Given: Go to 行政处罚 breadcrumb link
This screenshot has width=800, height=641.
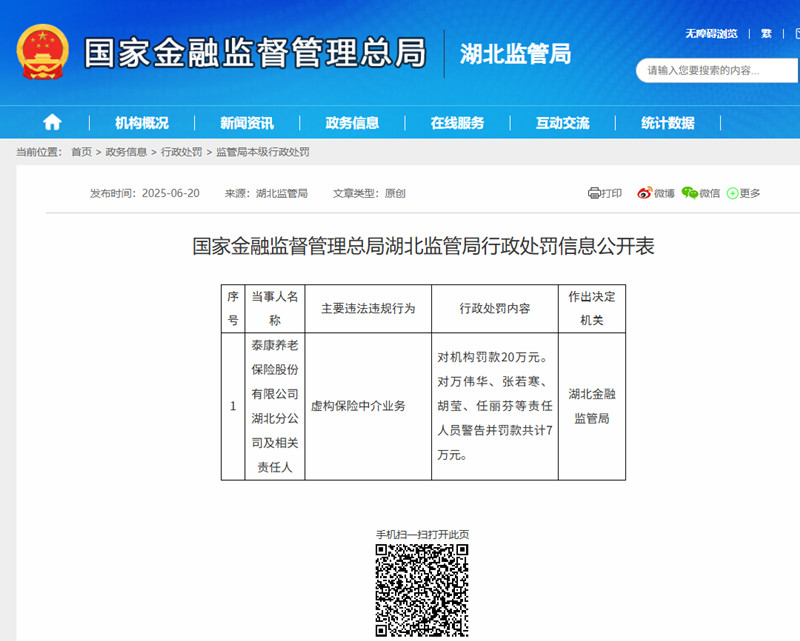Looking at the screenshot, I should pos(182,152).
